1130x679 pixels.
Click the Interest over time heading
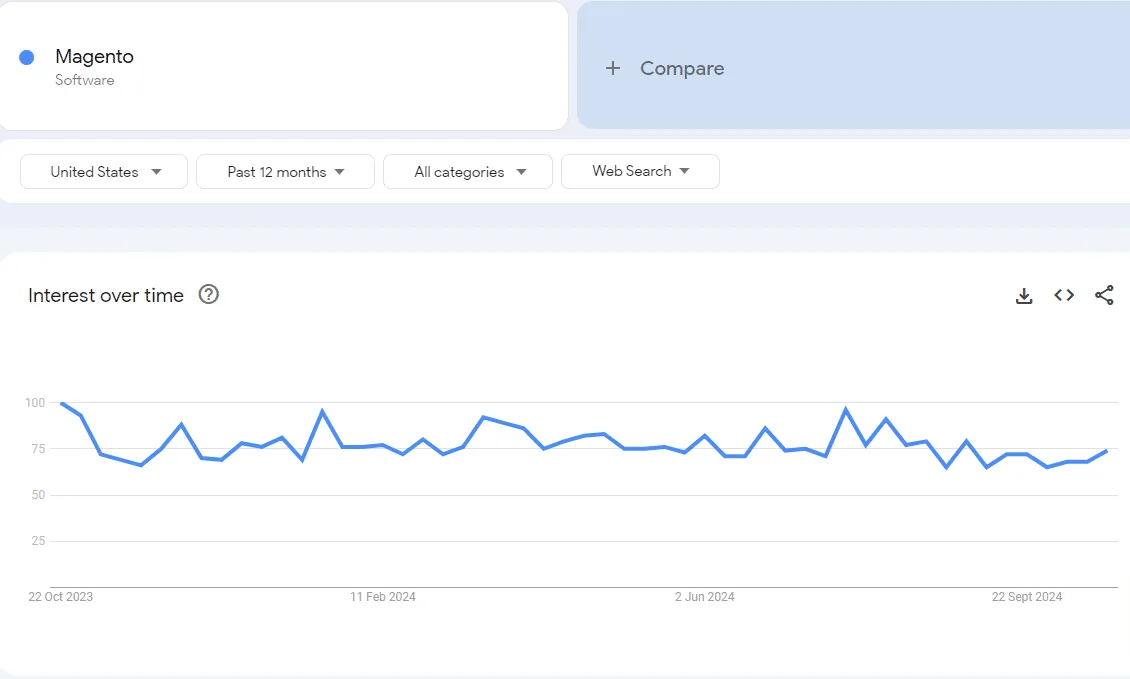click(x=105, y=295)
